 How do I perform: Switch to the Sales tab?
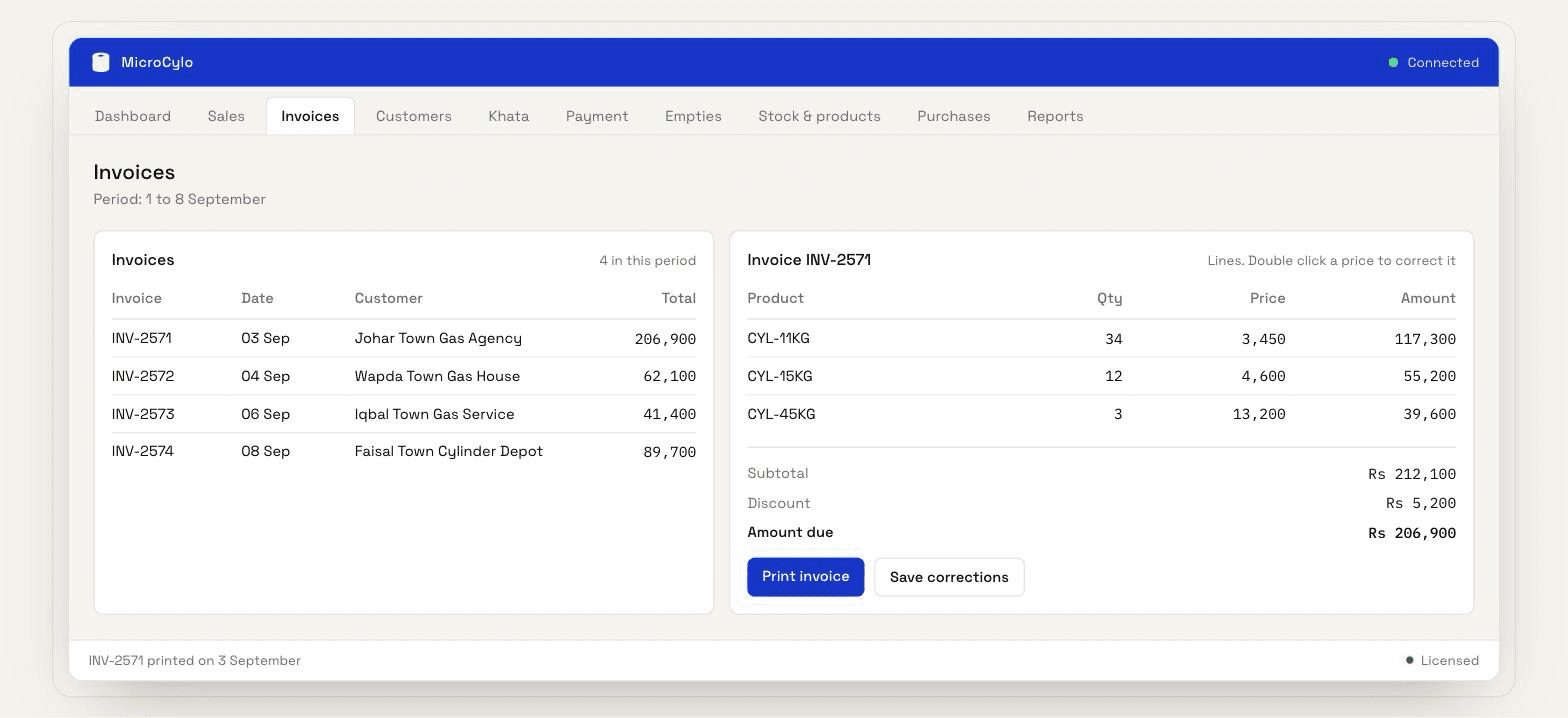[226, 116]
